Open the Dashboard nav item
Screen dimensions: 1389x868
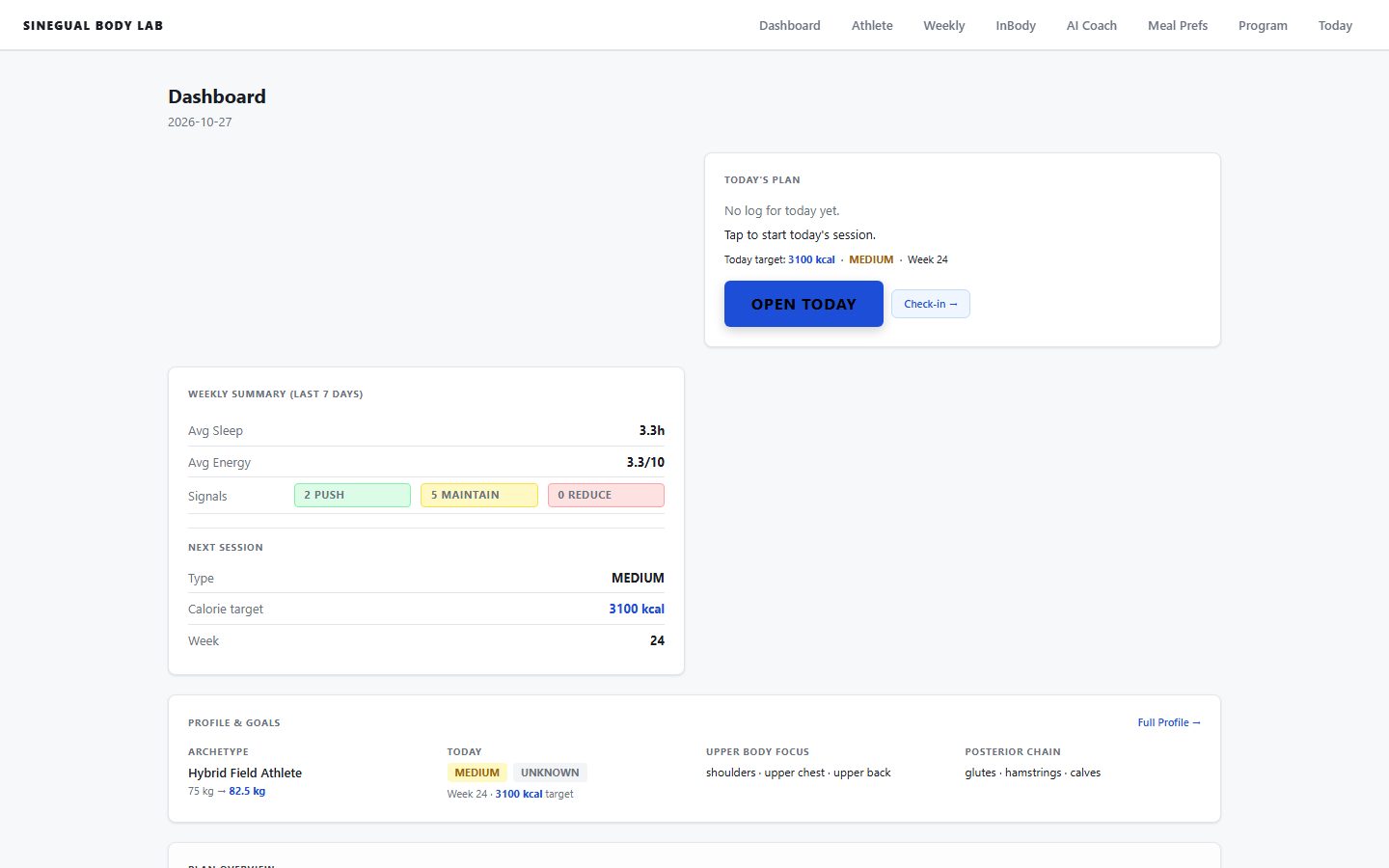coord(789,26)
